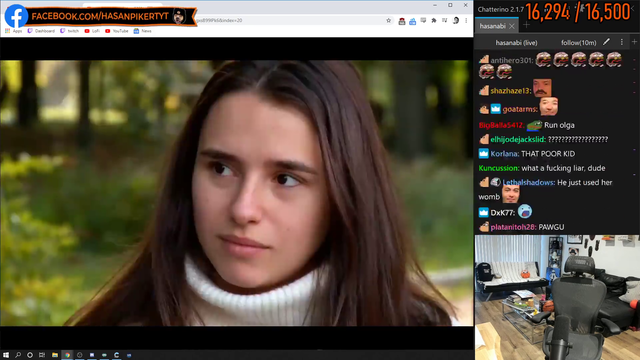Click username platanitoh28 in chat
The image size is (640, 360).
pos(513,227)
